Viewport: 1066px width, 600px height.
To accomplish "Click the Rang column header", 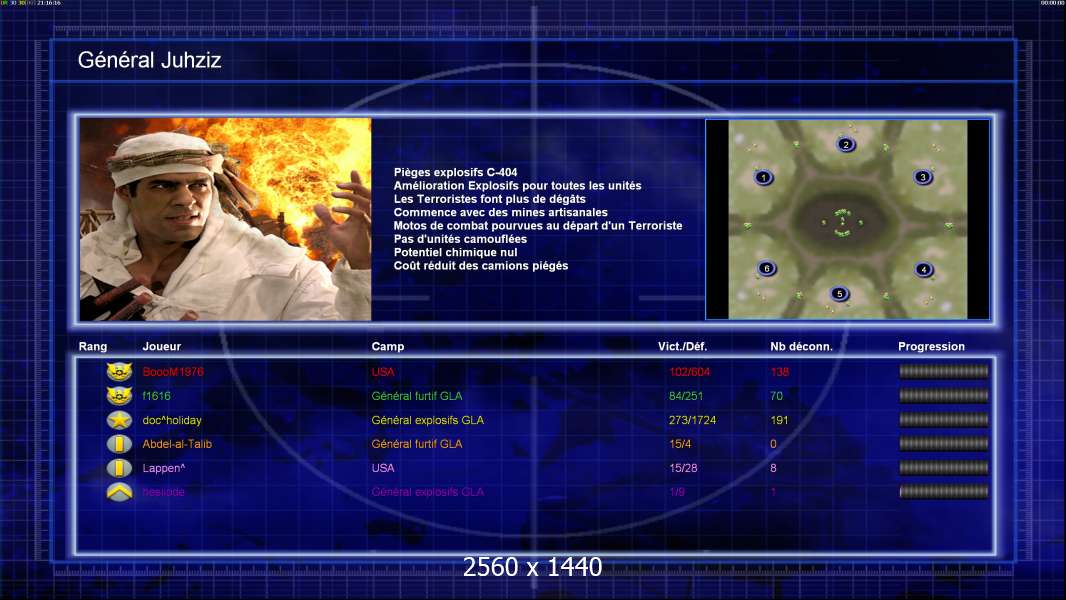I will click(92, 347).
